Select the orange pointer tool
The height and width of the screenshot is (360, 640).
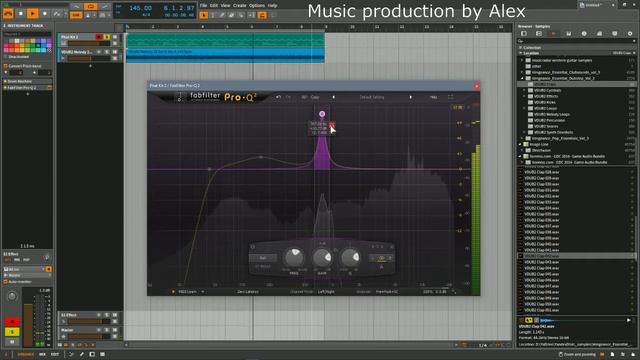pos(204,15)
